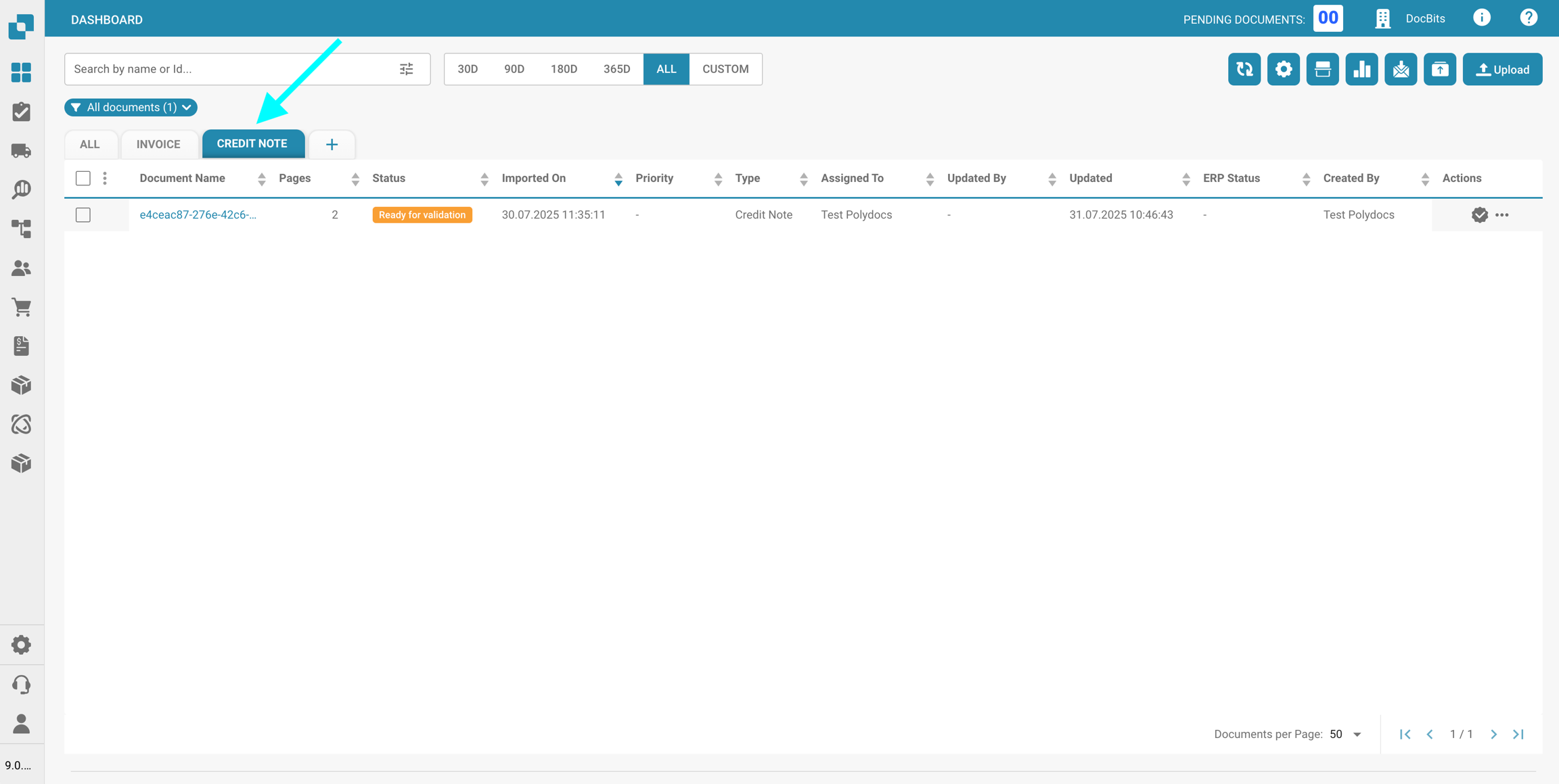Add a new tab with plus
This screenshot has height=784, width=1559.
point(332,144)
